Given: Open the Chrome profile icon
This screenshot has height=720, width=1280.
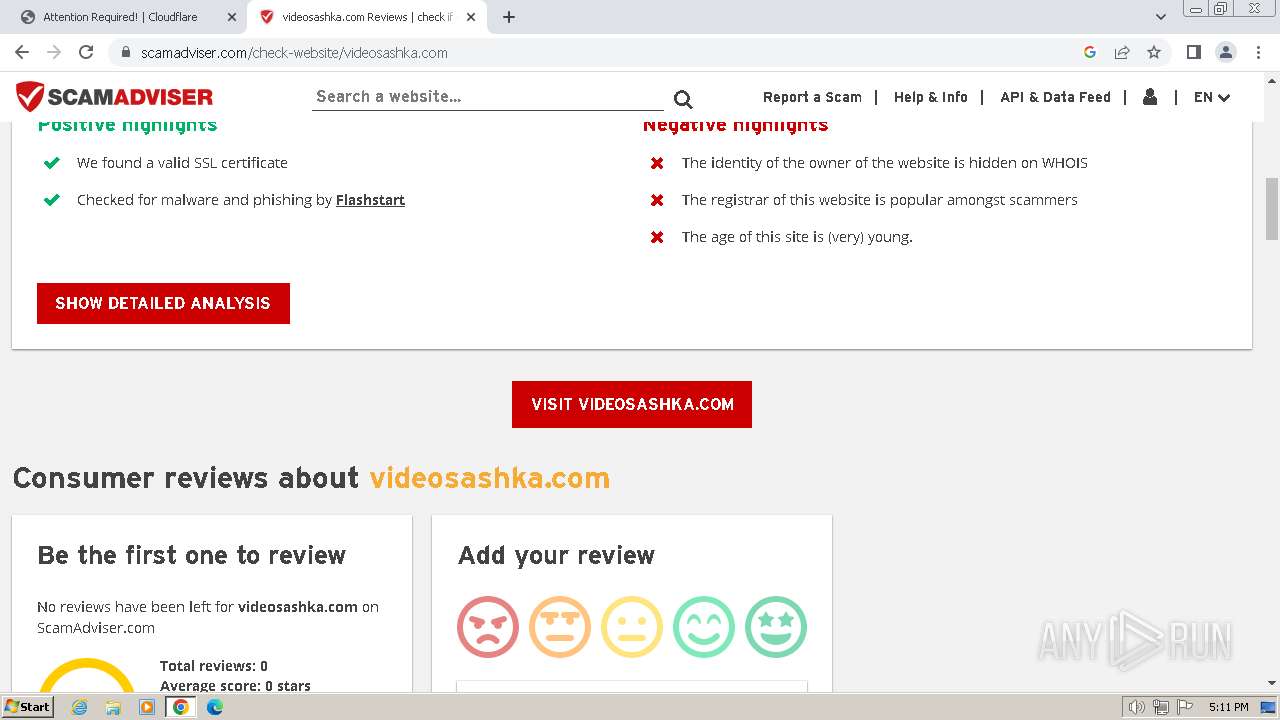Looking at the screenshot, I should coord(1225,52).
